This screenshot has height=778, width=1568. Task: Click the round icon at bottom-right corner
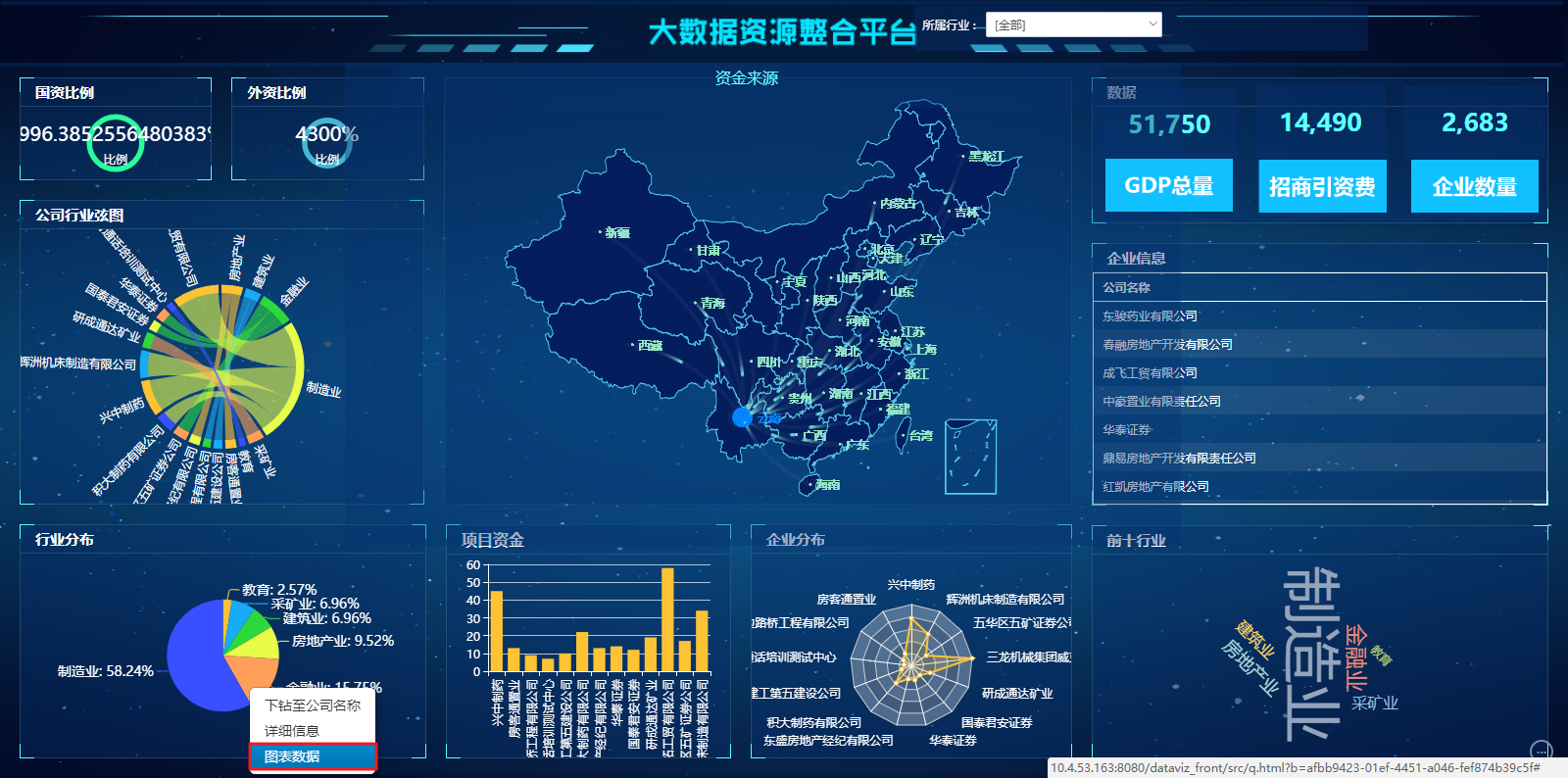click(1542, 751)
